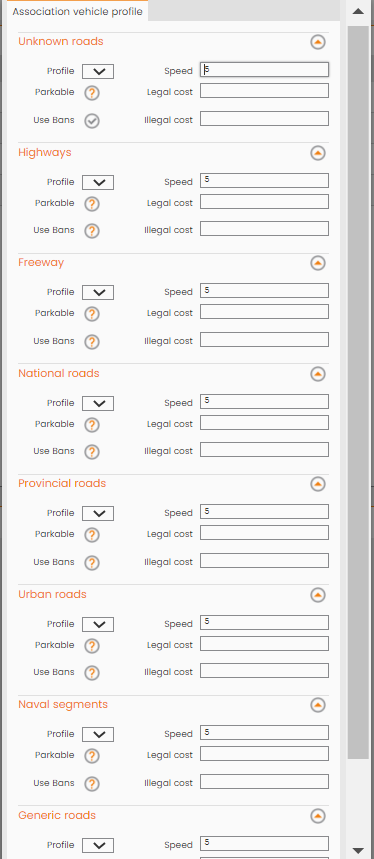
Task: Click the scrollbar down arrow
Action: [x=358, y=850]
